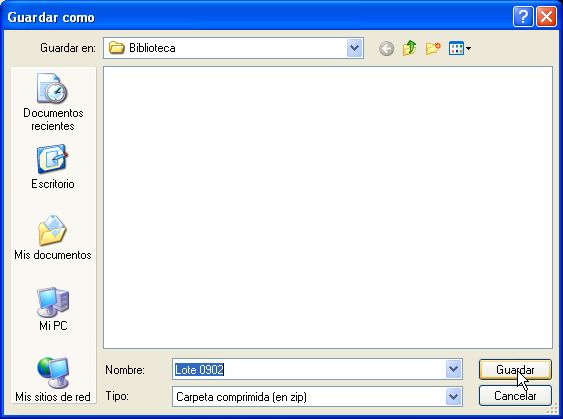
Task: Open Mis sitios de red
Action: pyautogui.click(x=53, y=380)
